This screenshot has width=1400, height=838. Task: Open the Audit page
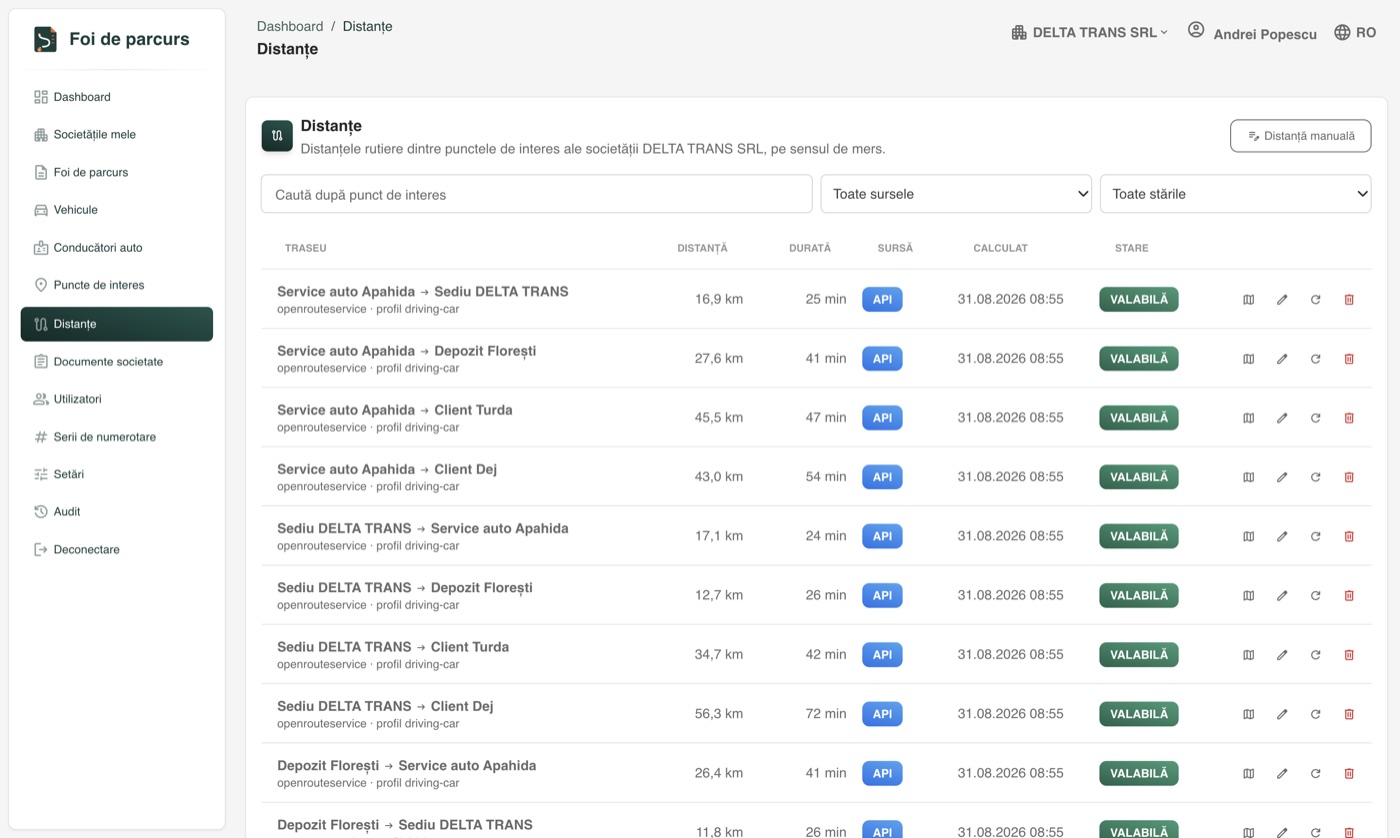[x=117, y=512]
